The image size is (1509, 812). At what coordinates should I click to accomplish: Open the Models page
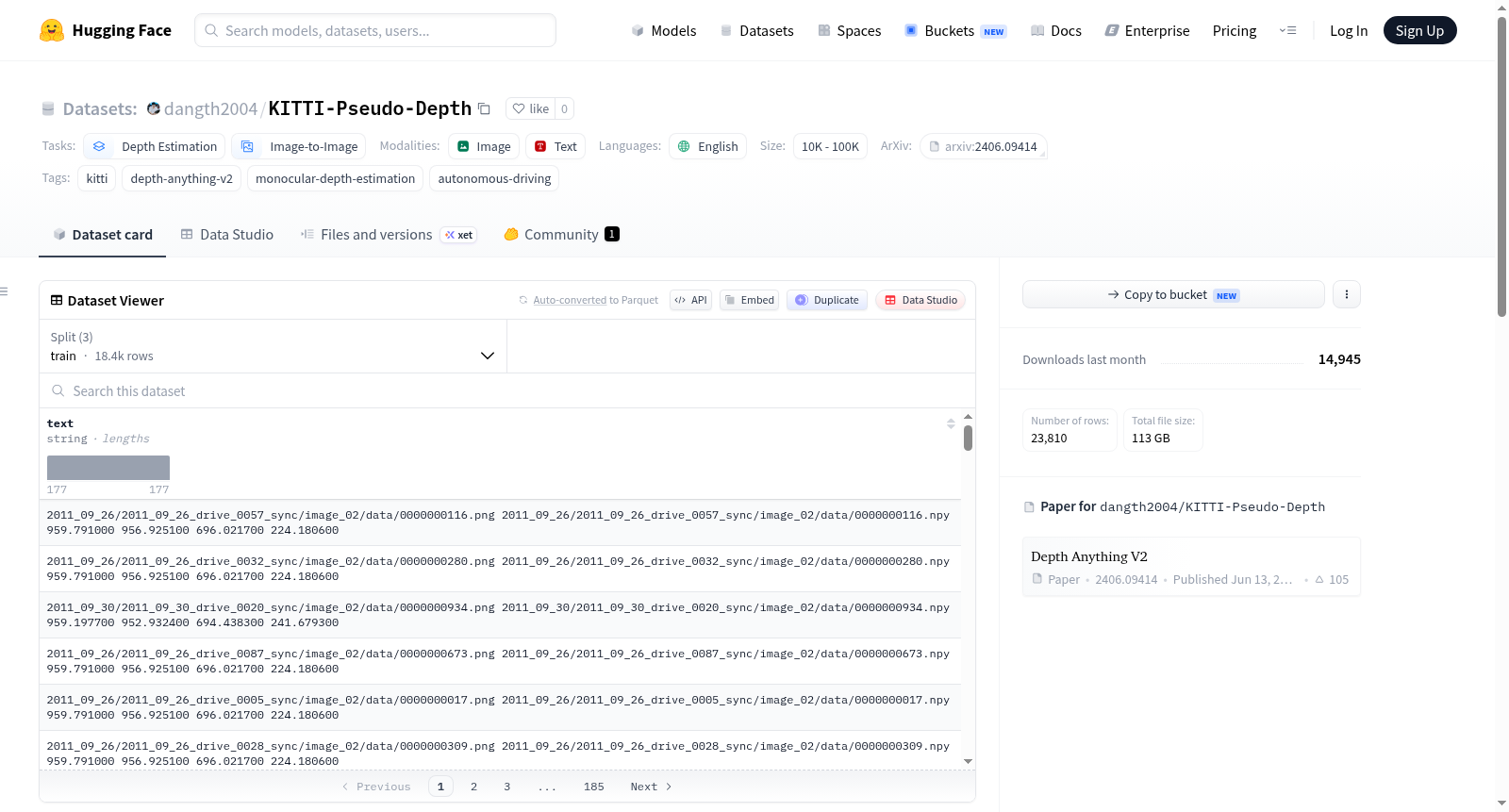pos(664,30)
